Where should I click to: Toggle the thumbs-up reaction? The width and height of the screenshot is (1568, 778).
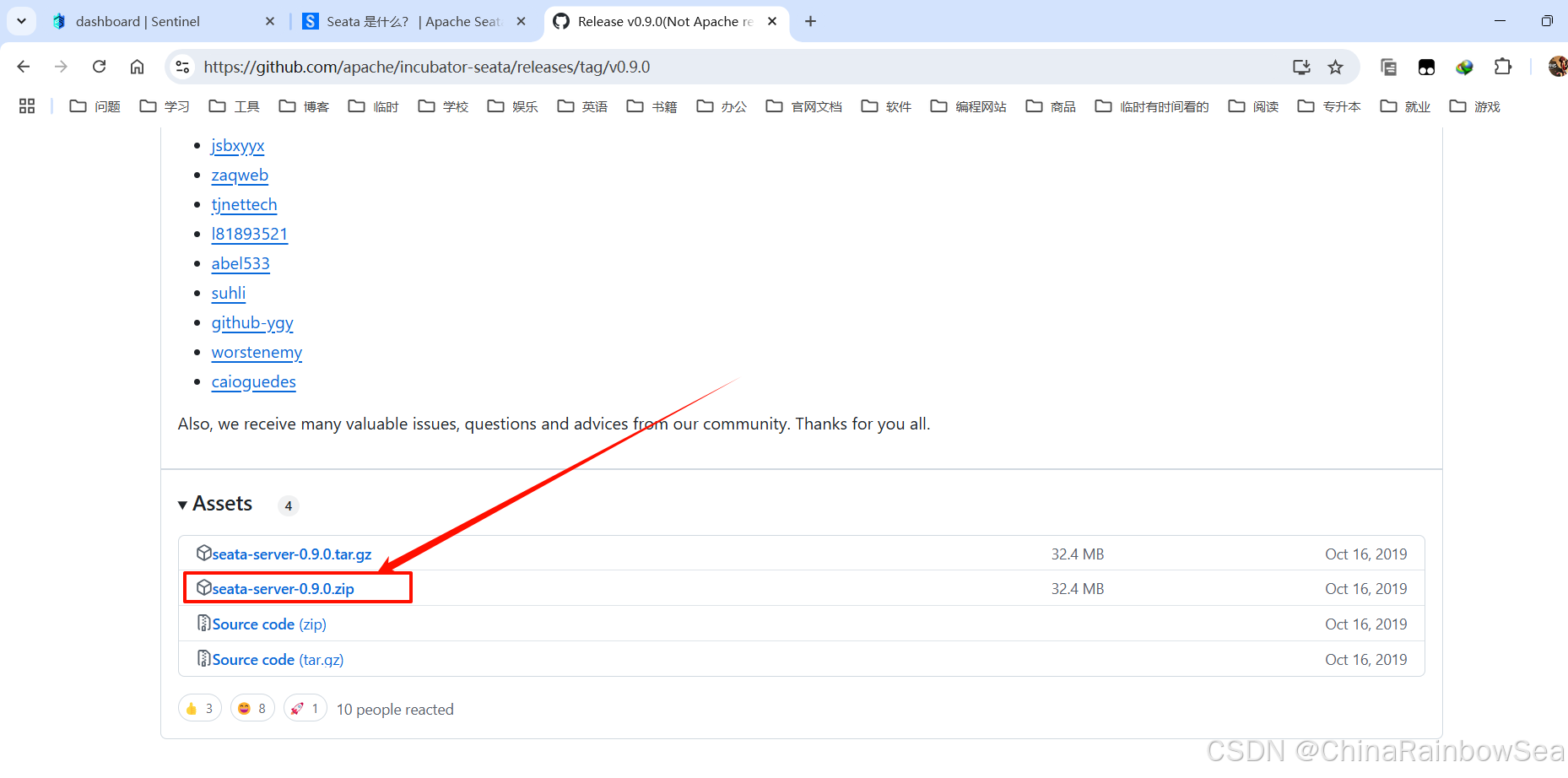point(199,708)
